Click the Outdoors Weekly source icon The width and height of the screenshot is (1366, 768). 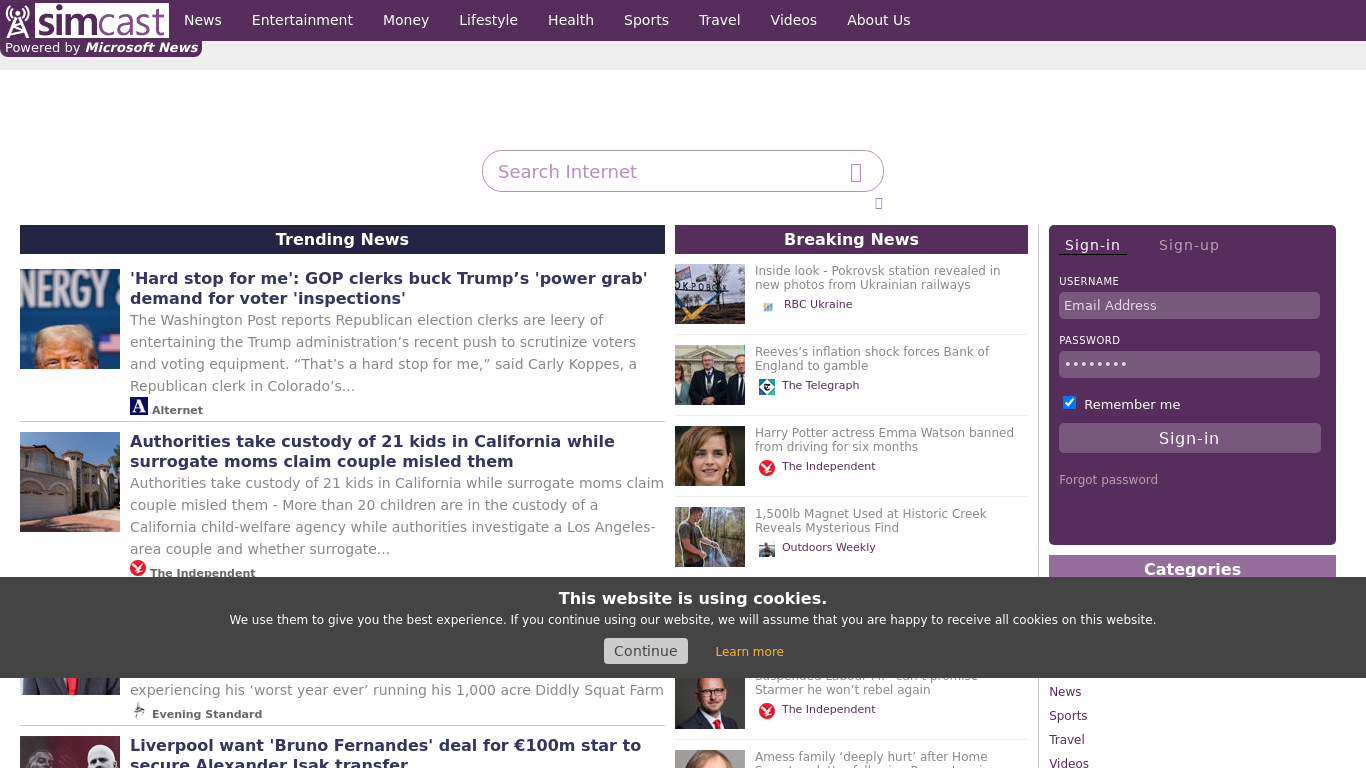(767, 548)
